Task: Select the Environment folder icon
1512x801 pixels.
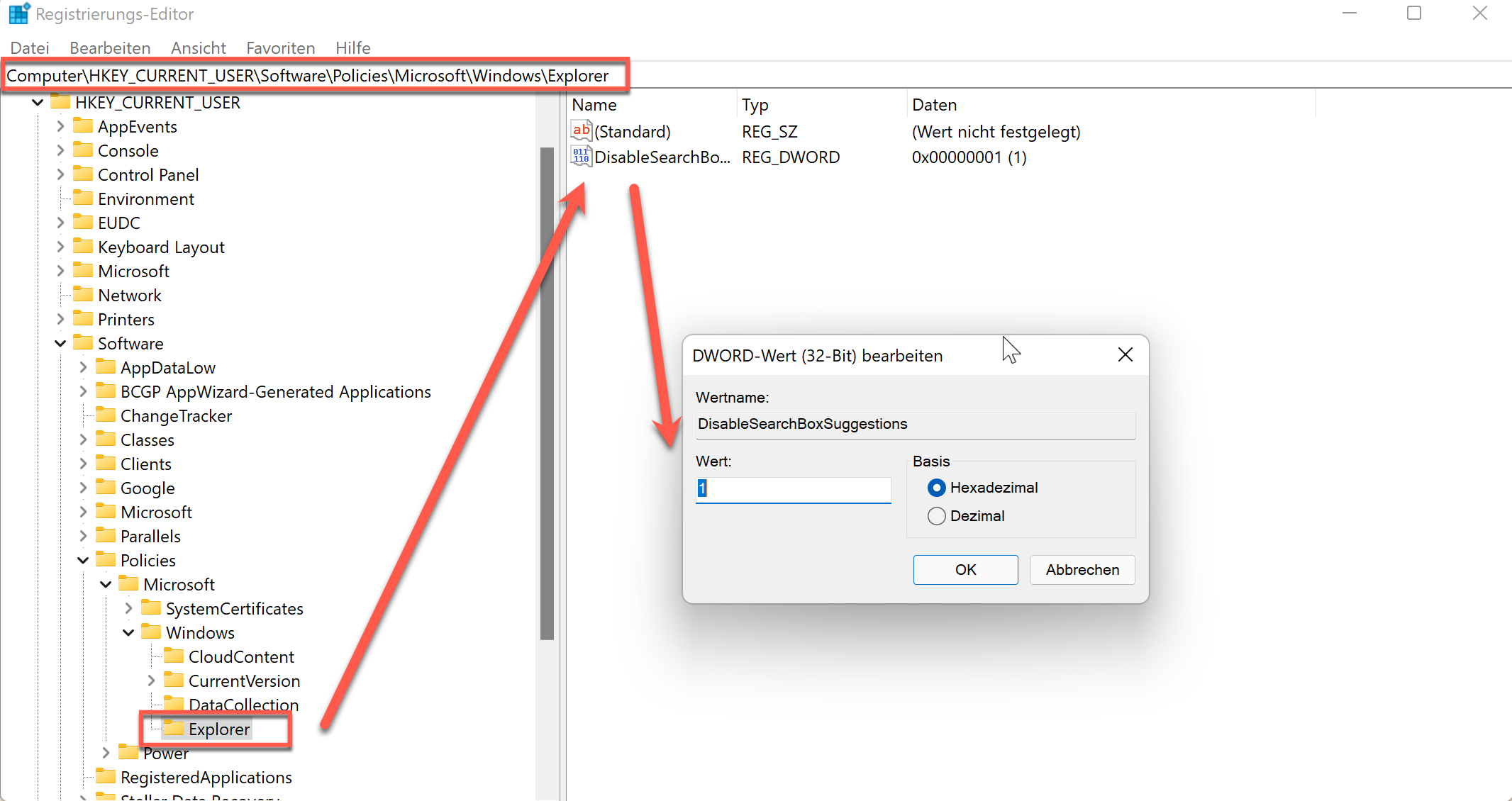Action: click(x=83, y=198)
